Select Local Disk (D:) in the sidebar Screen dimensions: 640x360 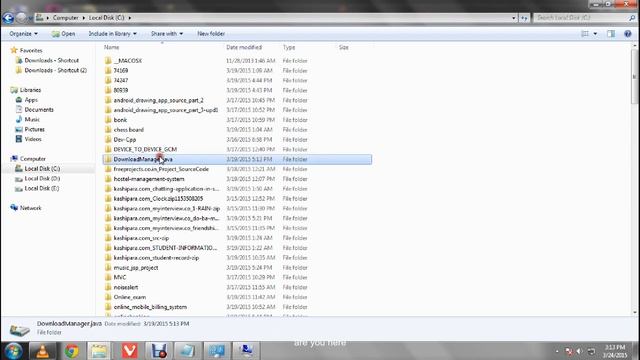42,178
